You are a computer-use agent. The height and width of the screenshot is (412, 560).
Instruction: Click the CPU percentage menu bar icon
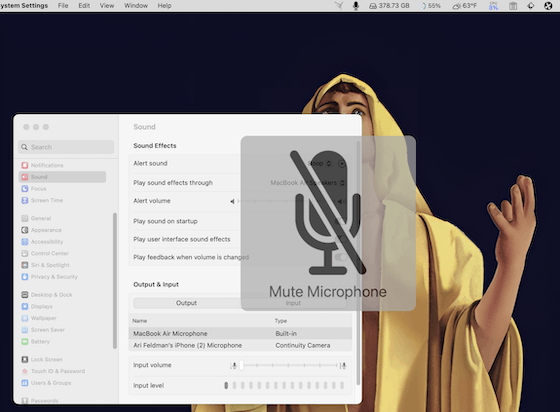pyautogui.click(x=493, y=6)
